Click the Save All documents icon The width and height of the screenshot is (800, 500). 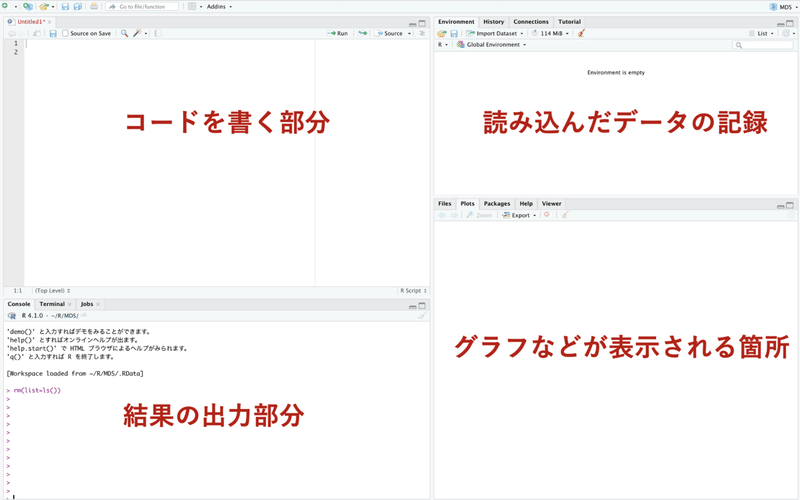click(x=78, y=7)
